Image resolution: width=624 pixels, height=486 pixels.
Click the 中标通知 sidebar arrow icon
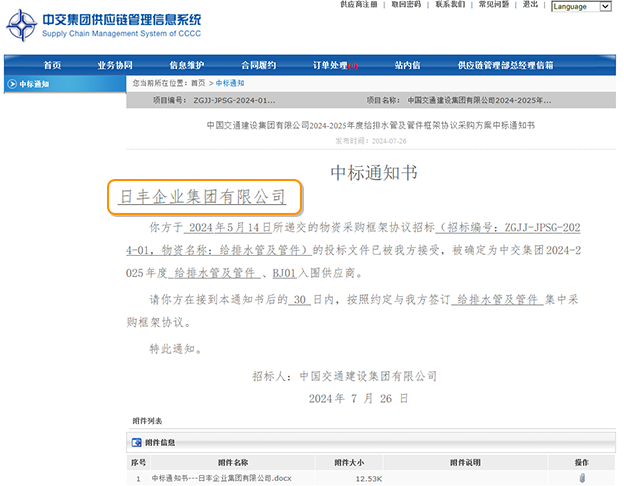[x=11, y=84]
